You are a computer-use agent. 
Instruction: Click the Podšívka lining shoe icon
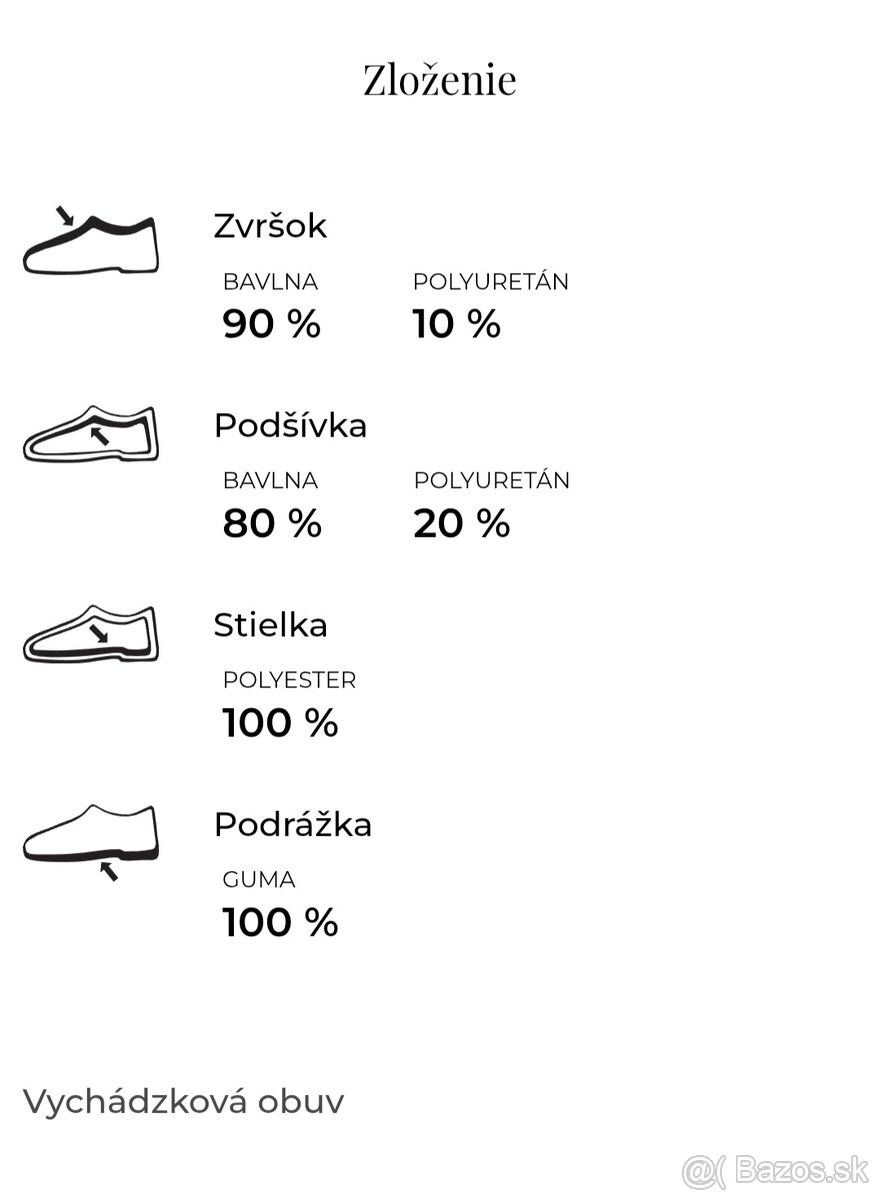tap(91, 435)
